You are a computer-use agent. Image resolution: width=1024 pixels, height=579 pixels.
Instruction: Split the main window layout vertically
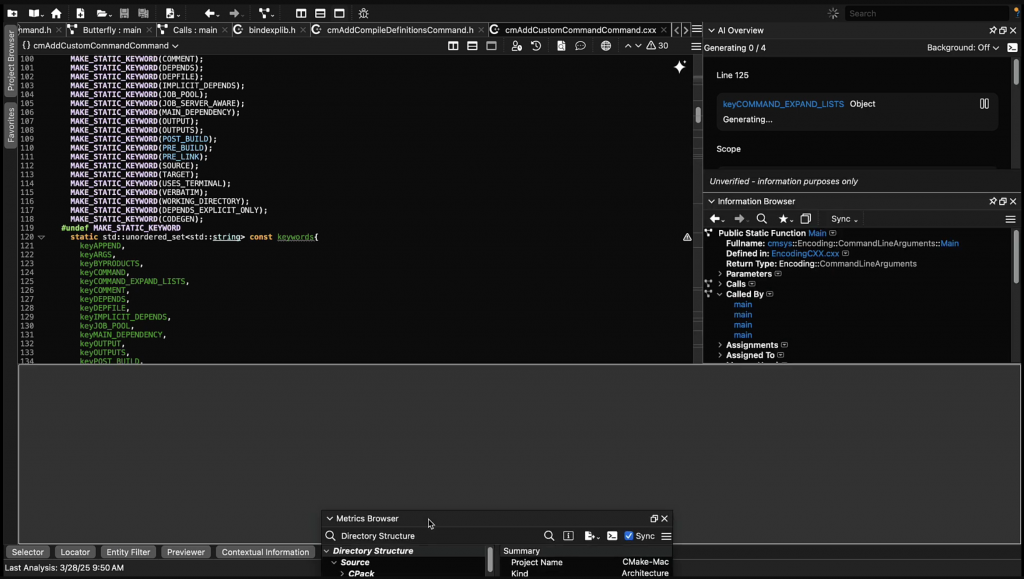[301, 13]
